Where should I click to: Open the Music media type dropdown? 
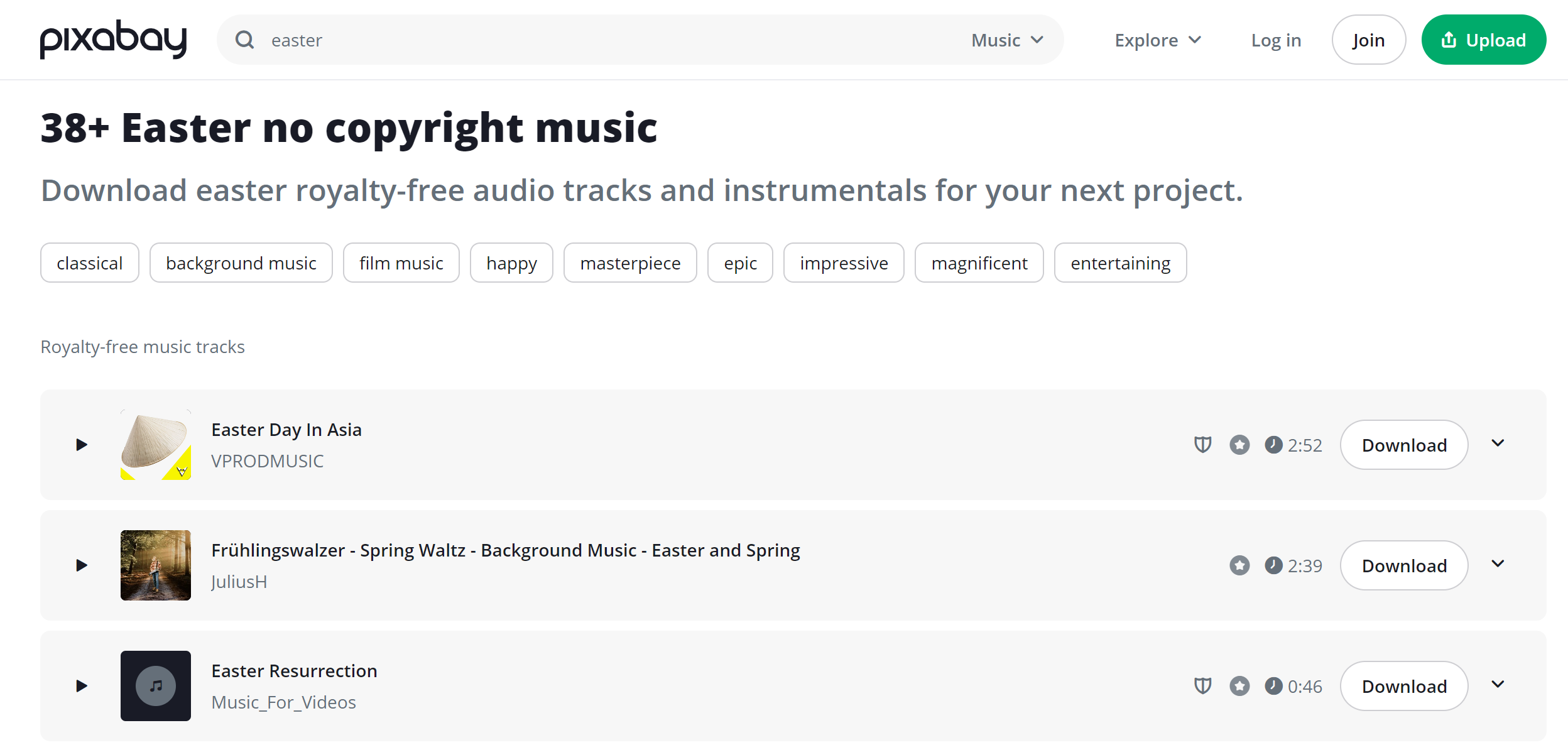[1007, 40]
